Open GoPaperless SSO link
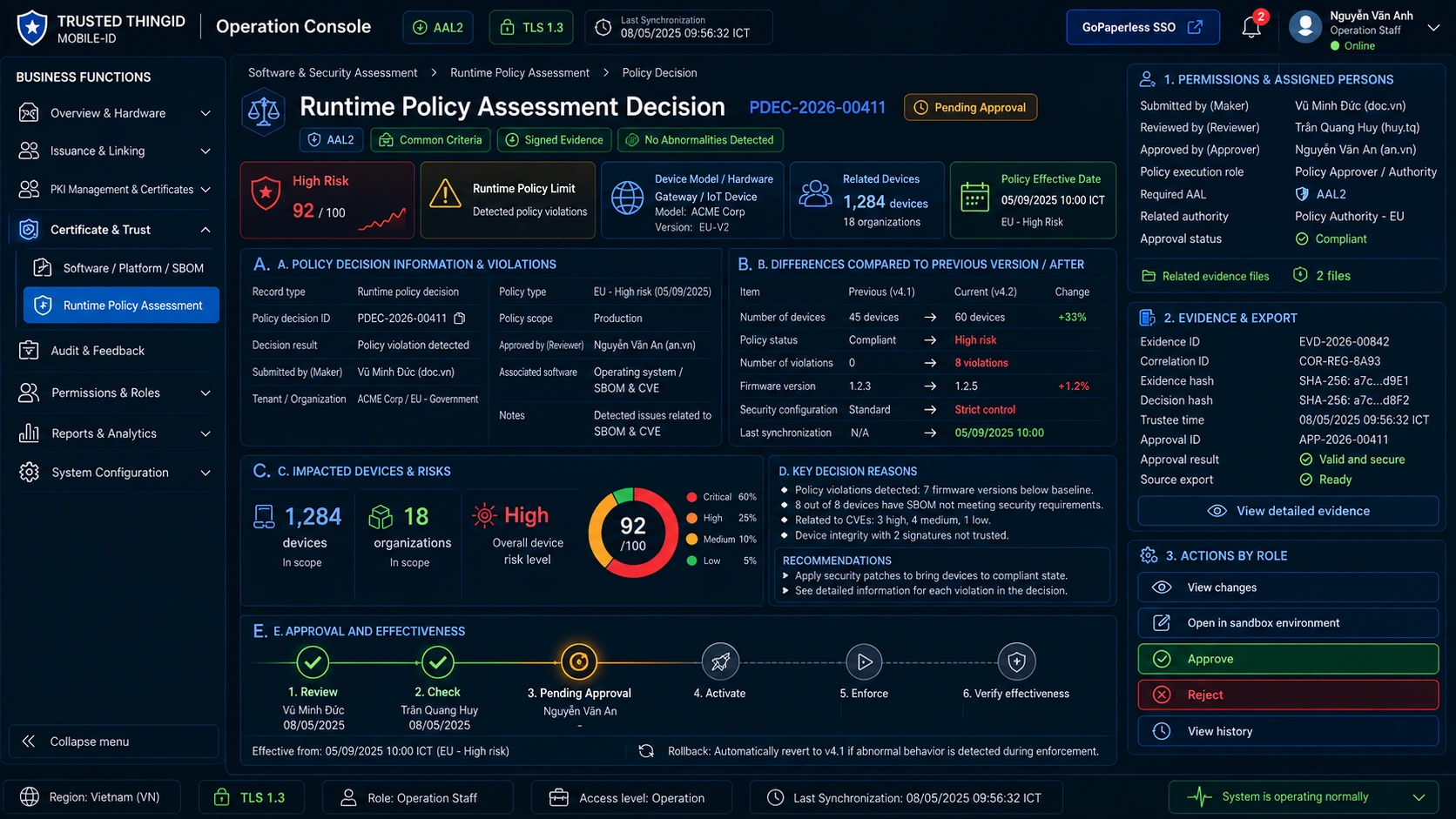Screen dimensions: 1456x819 pos(1143,27)
